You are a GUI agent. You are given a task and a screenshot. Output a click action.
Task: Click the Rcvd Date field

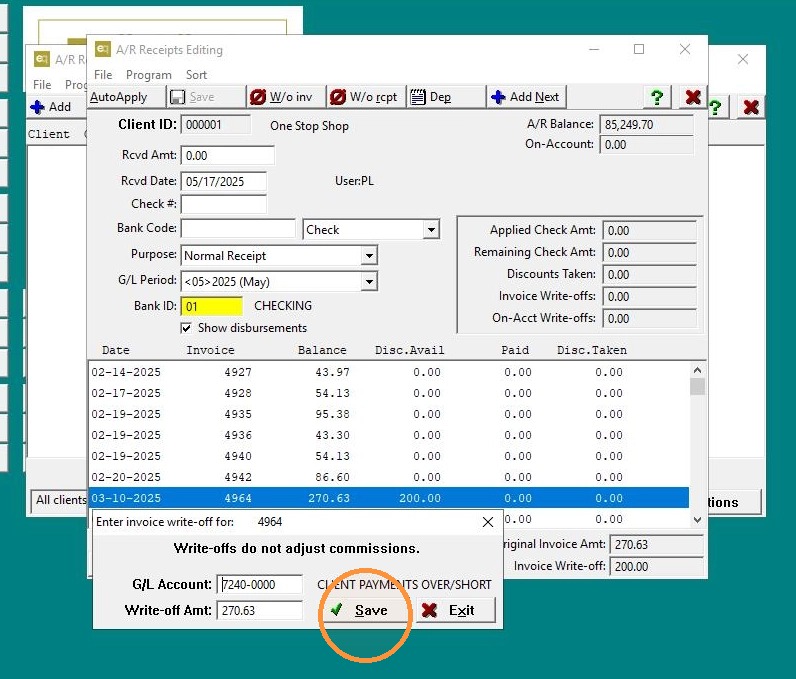click(223, 181)
